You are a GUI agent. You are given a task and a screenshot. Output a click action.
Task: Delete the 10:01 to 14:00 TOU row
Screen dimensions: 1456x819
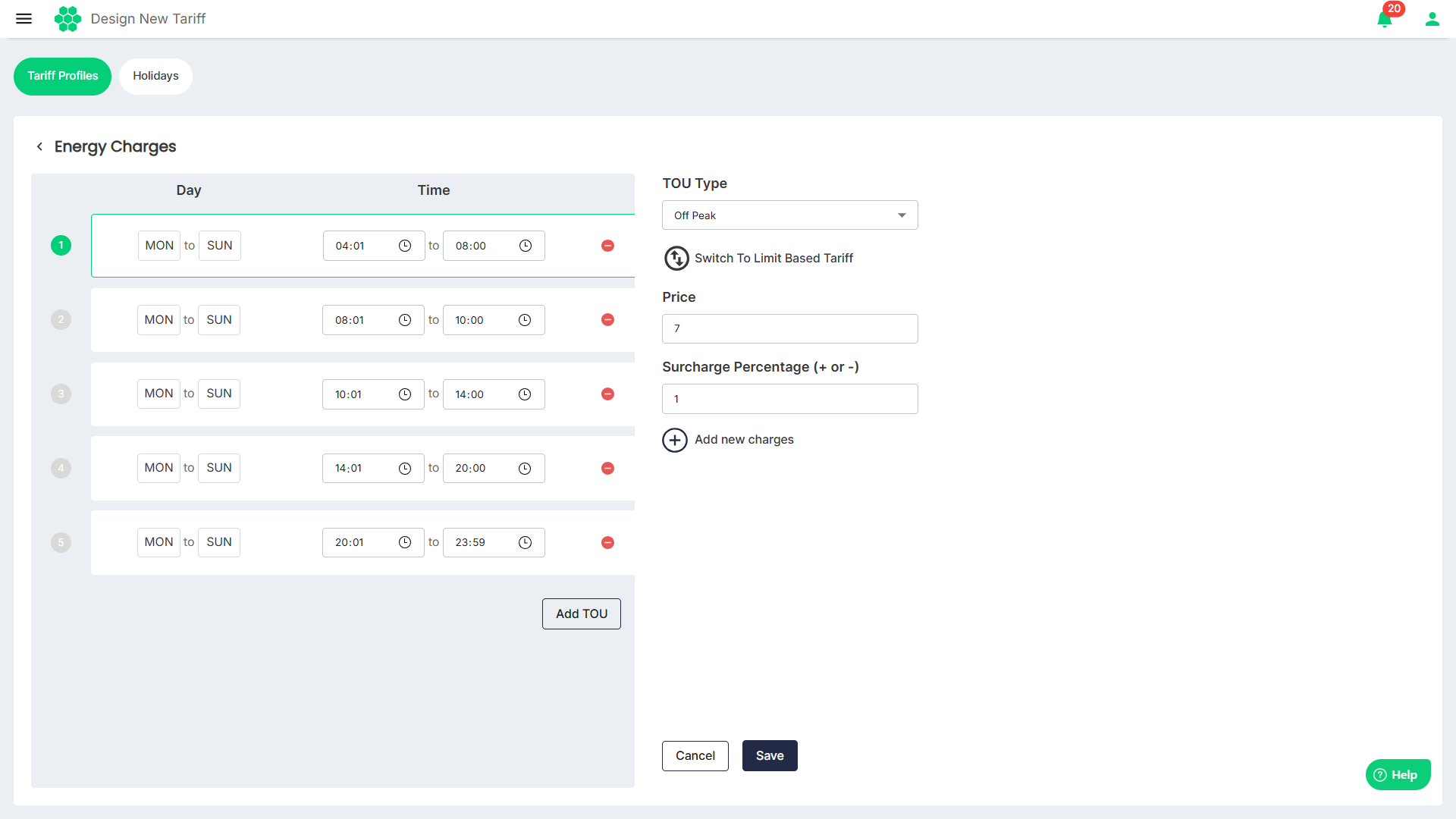[x=607, y=394]
